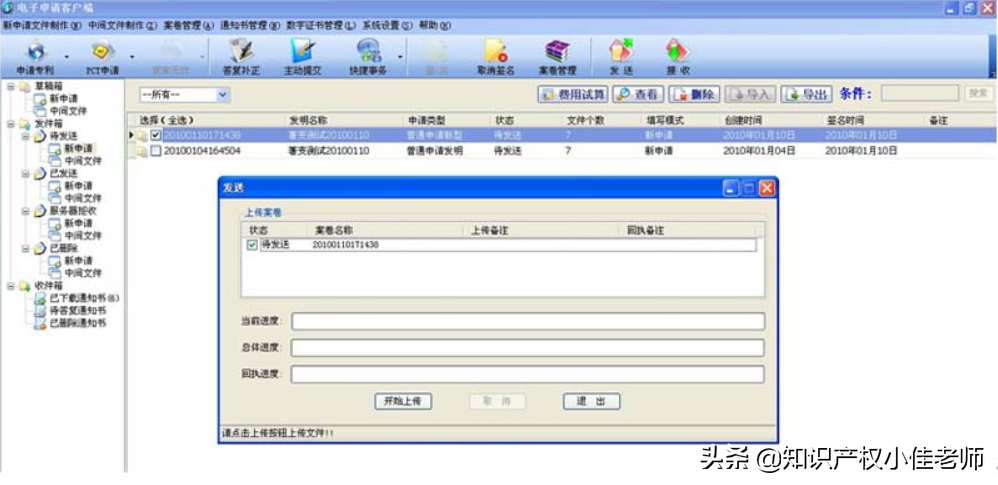Click the 删除 button
Image resolution: width=998 pixels, height=485 pixels.
coord(694,94)
